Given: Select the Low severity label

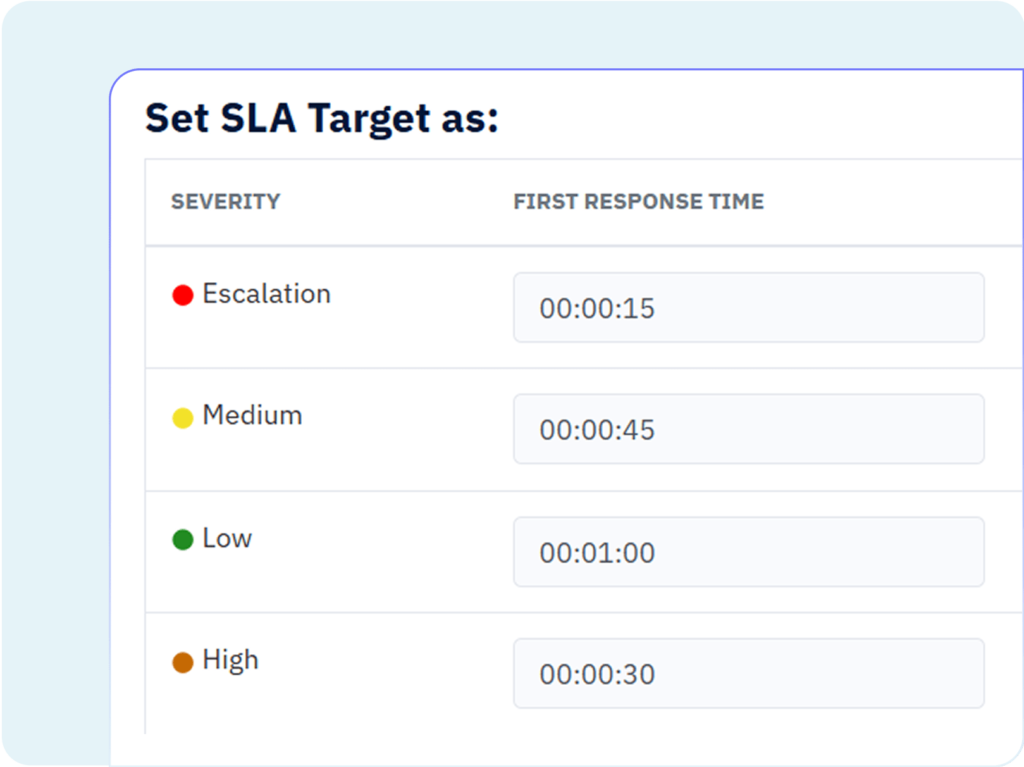Looking at the screenshot, I should [x=227, y=539].
